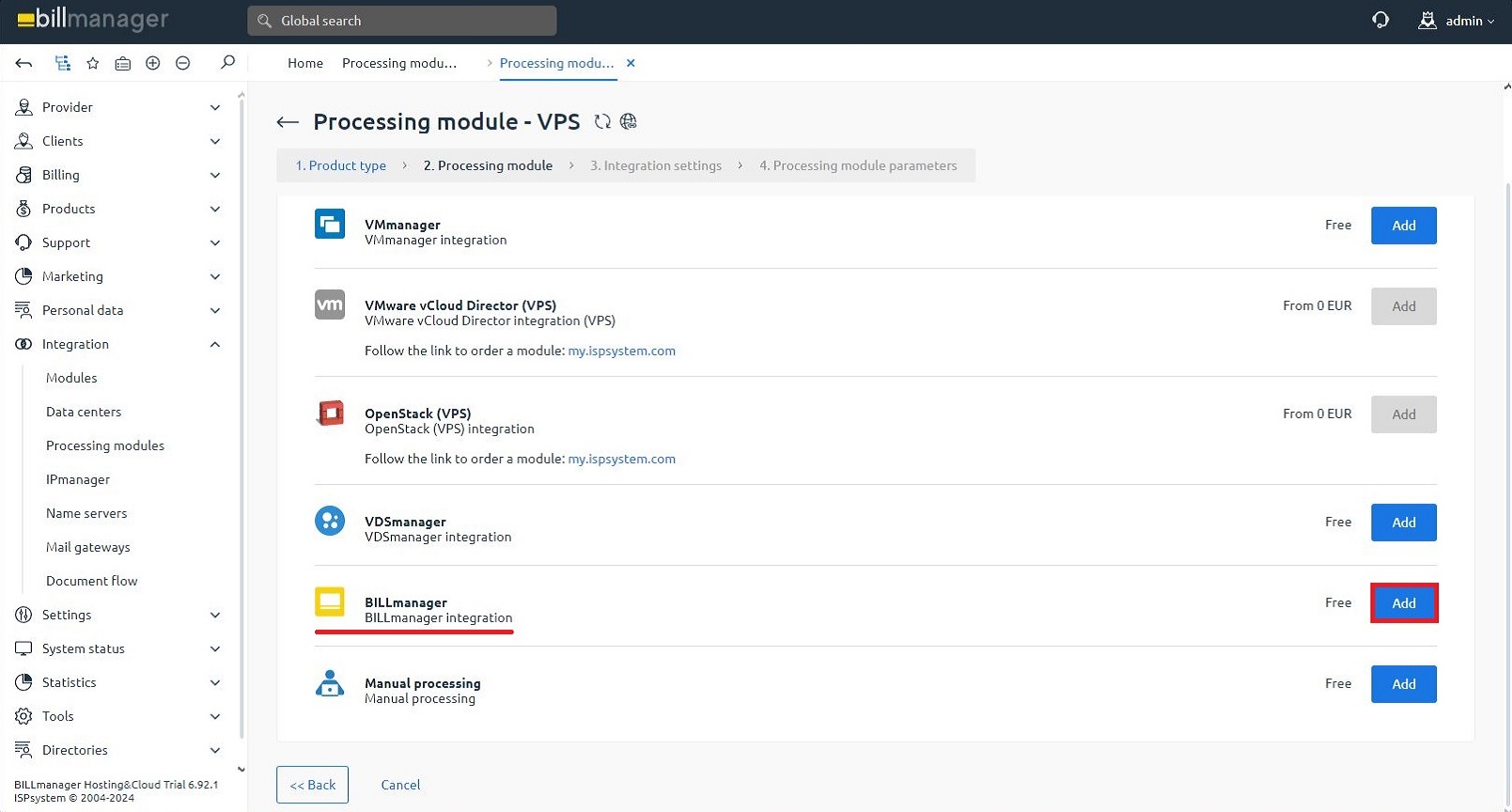1512x812 pixels.
Task: Select step 4. Processing module parameters
Action: coord(858,165)
